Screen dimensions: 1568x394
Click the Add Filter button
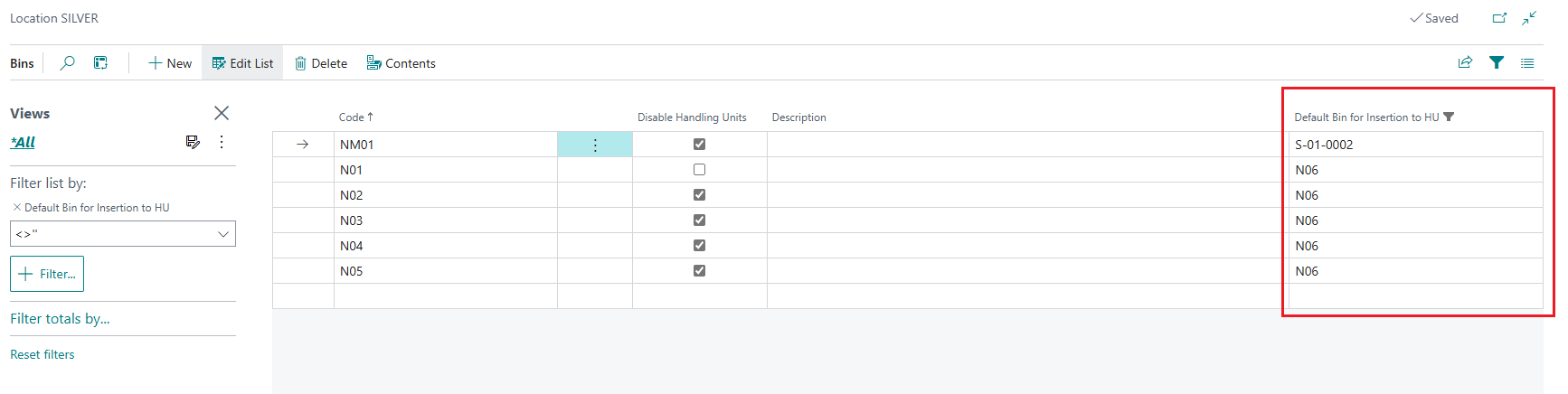47,274
